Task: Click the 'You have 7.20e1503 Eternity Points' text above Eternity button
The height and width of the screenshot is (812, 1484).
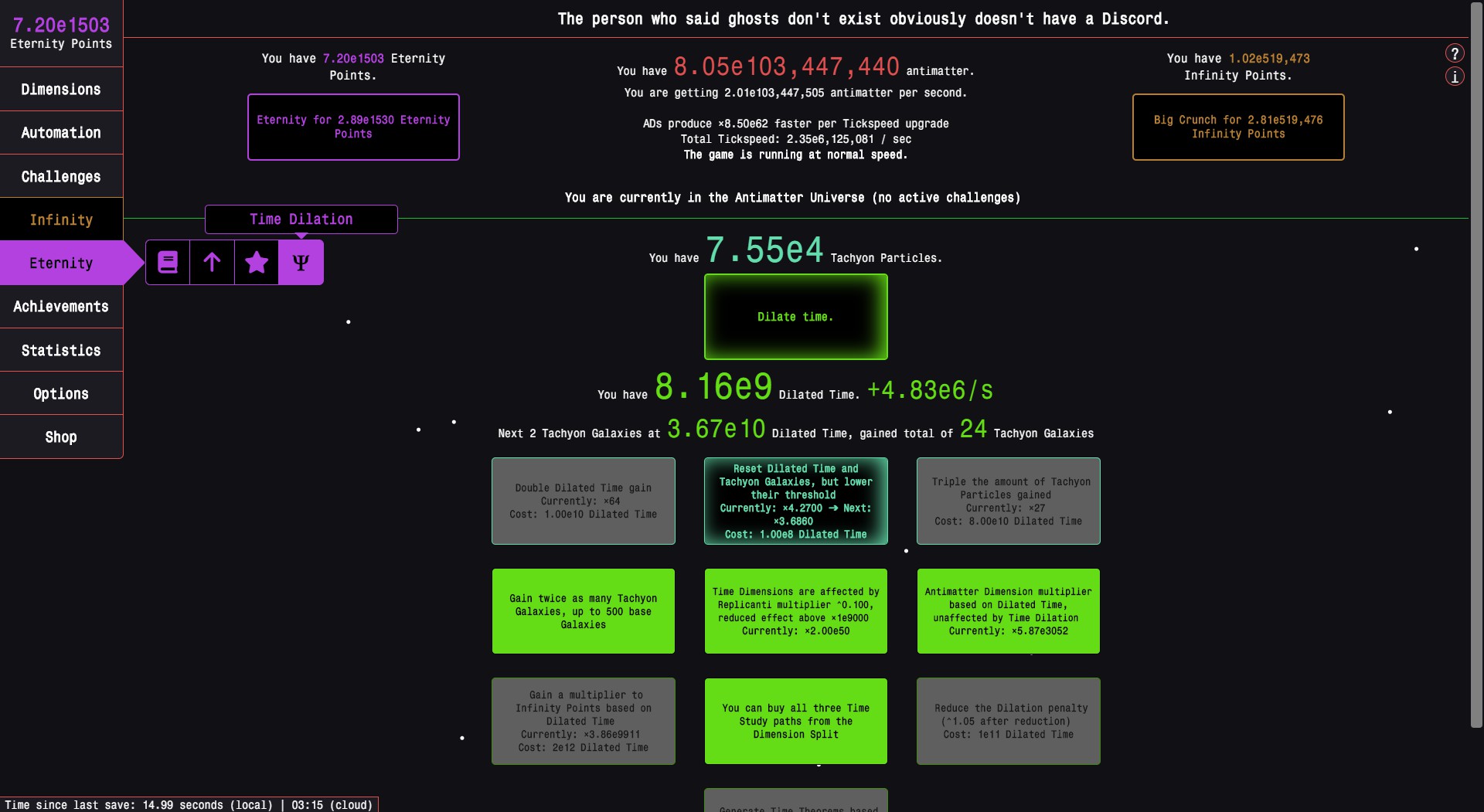Action: point(353,66)
